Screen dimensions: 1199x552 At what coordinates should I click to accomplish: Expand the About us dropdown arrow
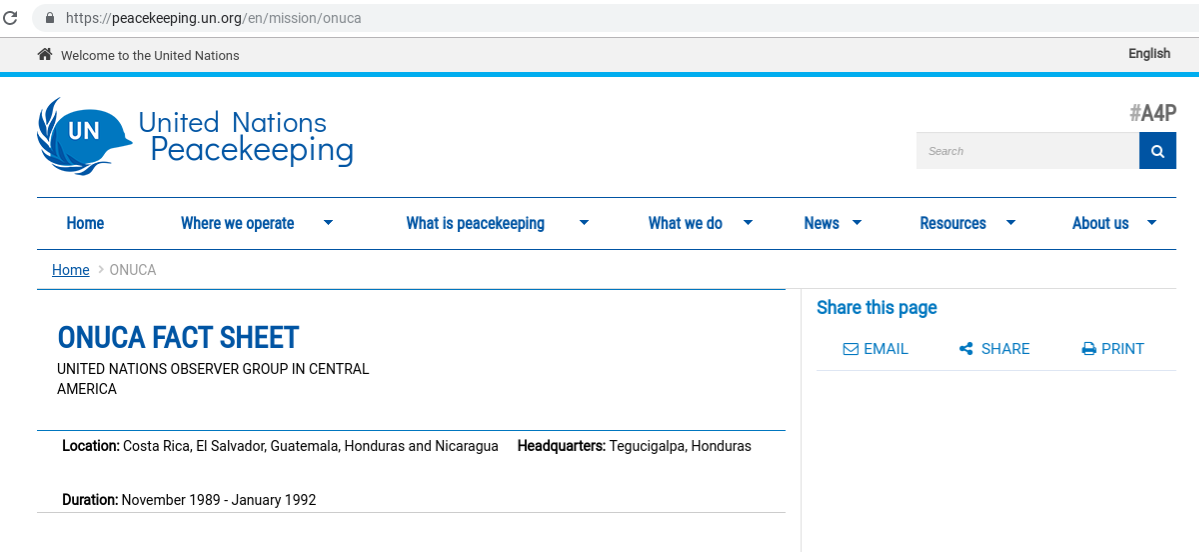pos(1152,222)
